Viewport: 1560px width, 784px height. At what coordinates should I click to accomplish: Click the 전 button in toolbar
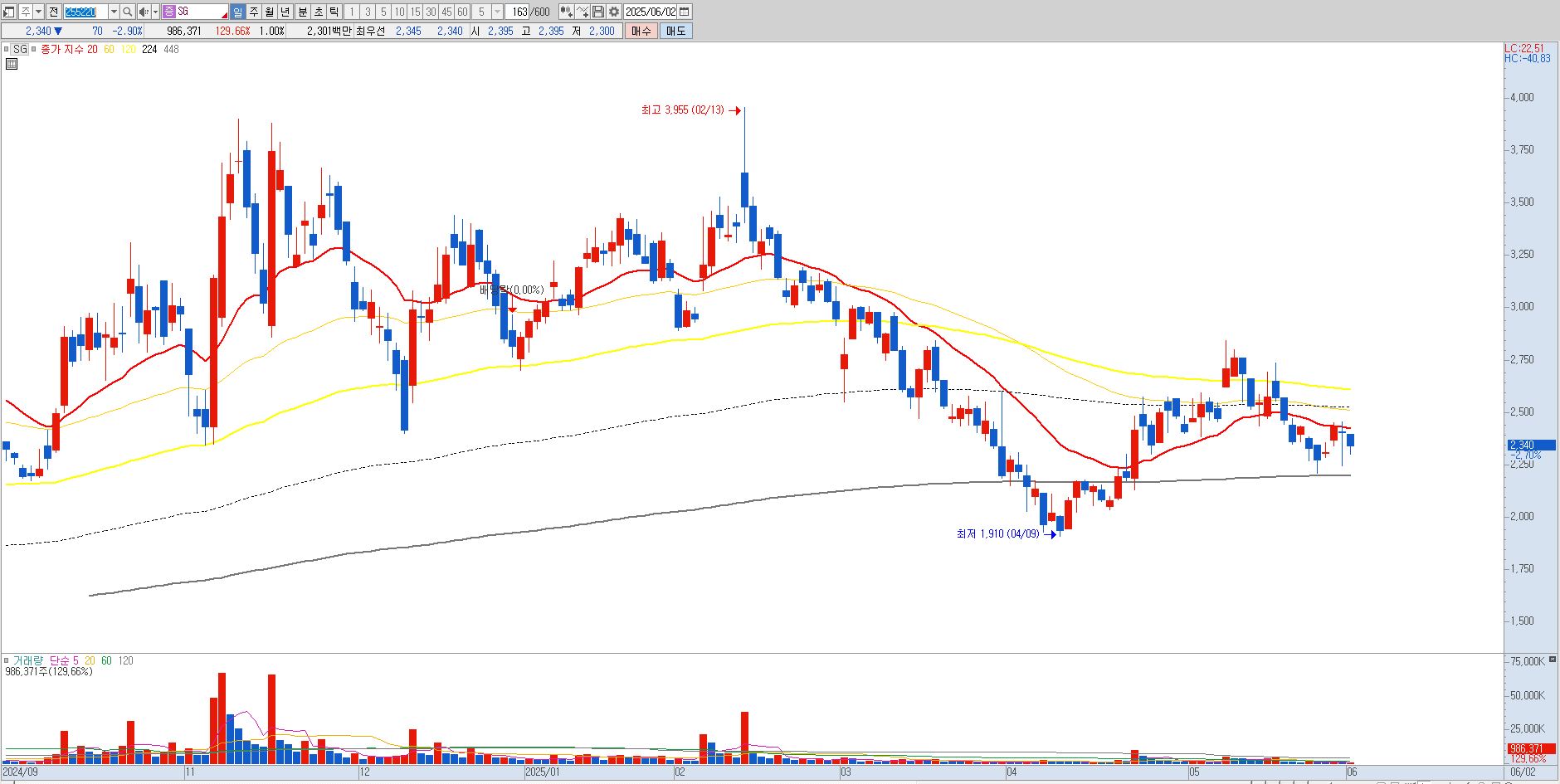[x=54, y=12]
